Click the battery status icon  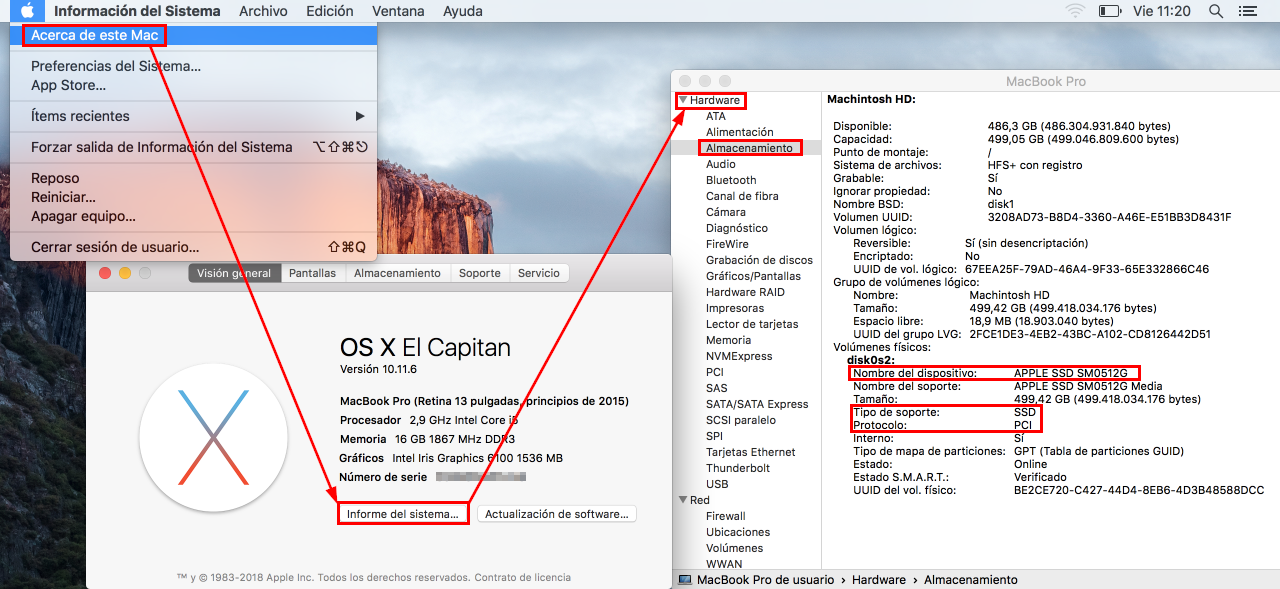point(1110,11)
